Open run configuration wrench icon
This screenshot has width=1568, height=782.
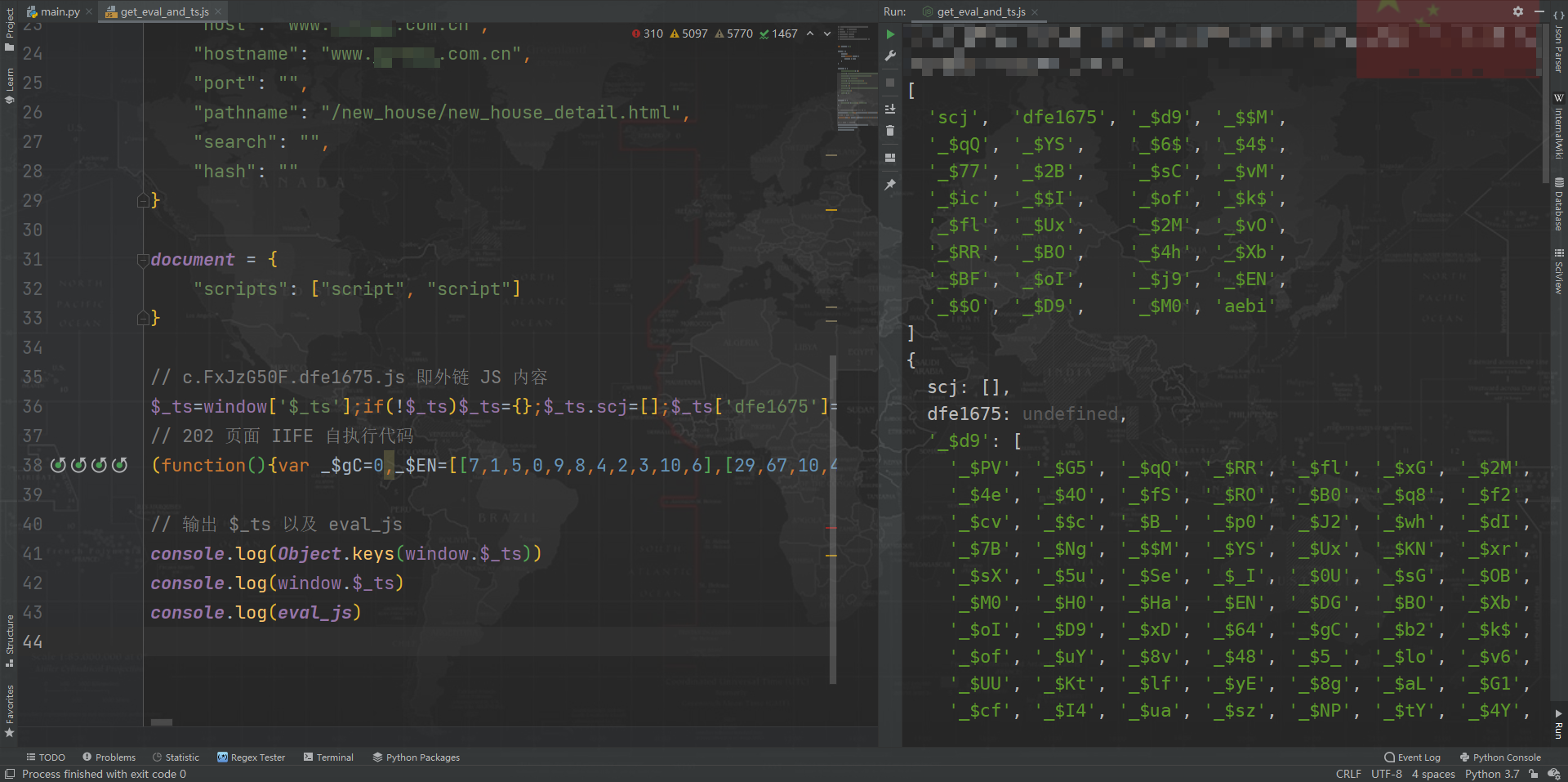890,56
